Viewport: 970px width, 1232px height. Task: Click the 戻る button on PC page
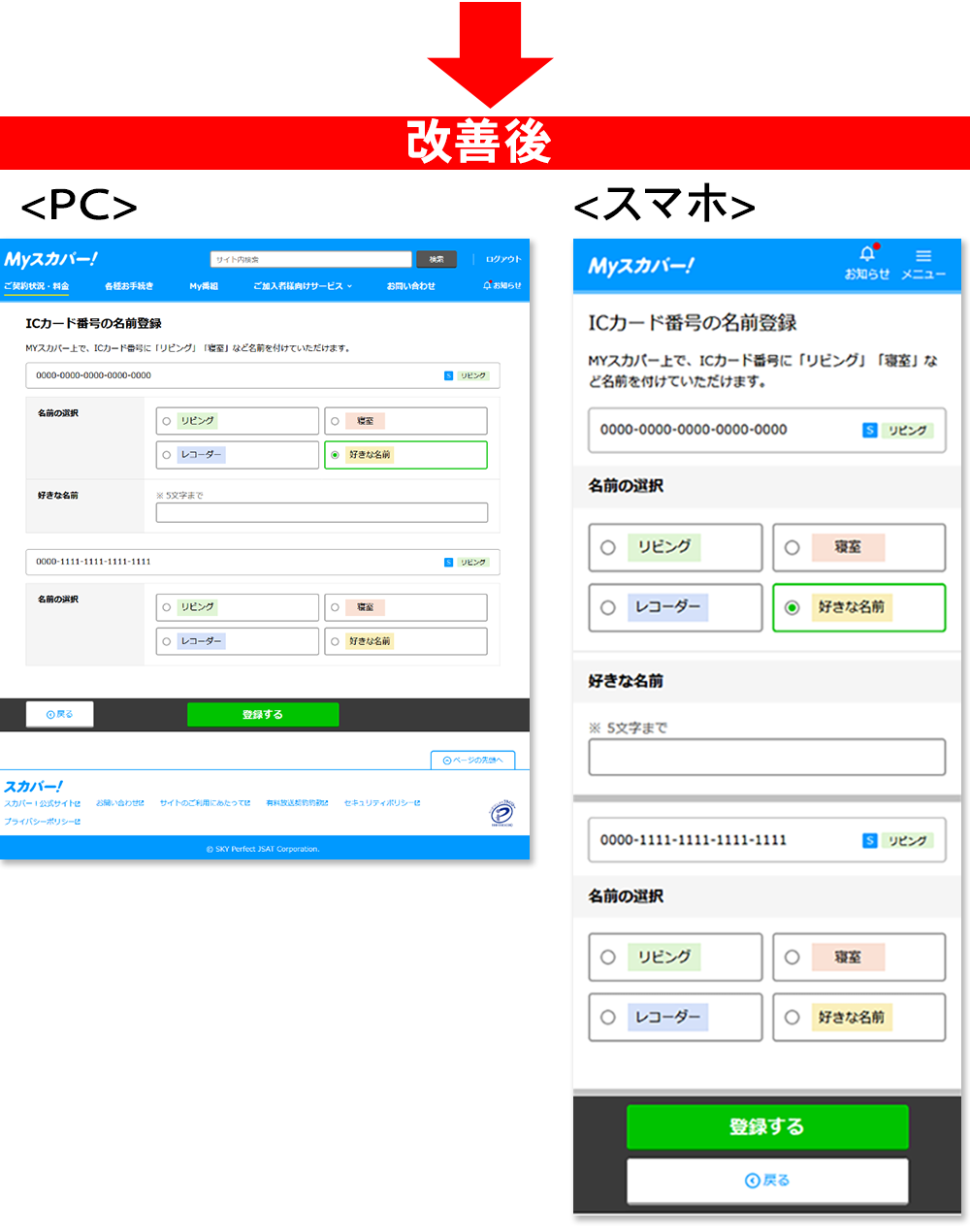pos(60,714)
